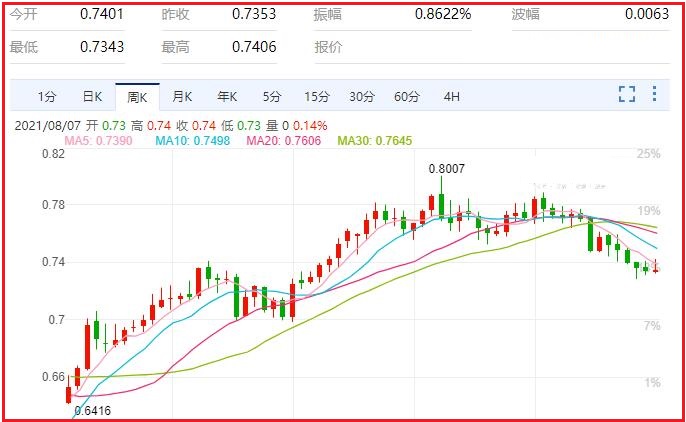Click the MA30: 0.7645 legend label
The width and height of the screenshot is (686, 422).
coord(375,141)
